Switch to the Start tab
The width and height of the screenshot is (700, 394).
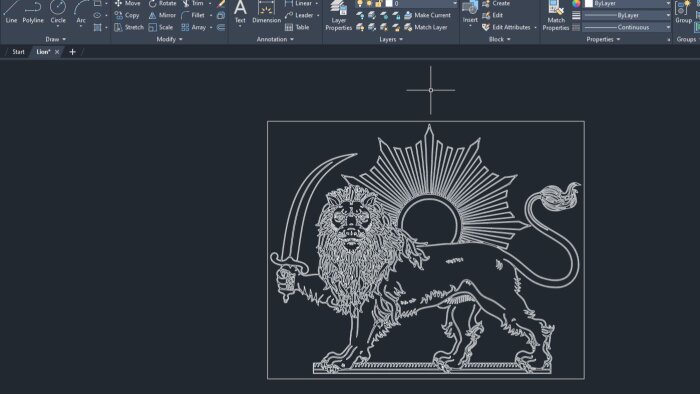click(x=18, y=52)
